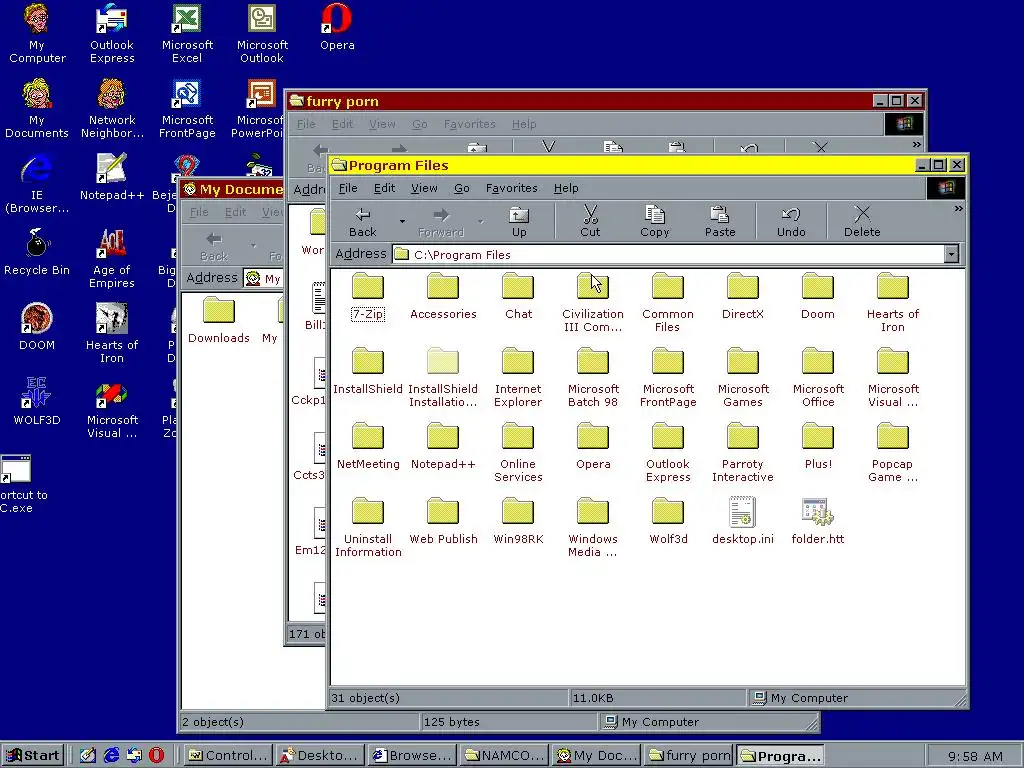1024x768 pixels.
Task: Expand the Back history dropdown arrow in Program Files
Action: click(402, 221)
